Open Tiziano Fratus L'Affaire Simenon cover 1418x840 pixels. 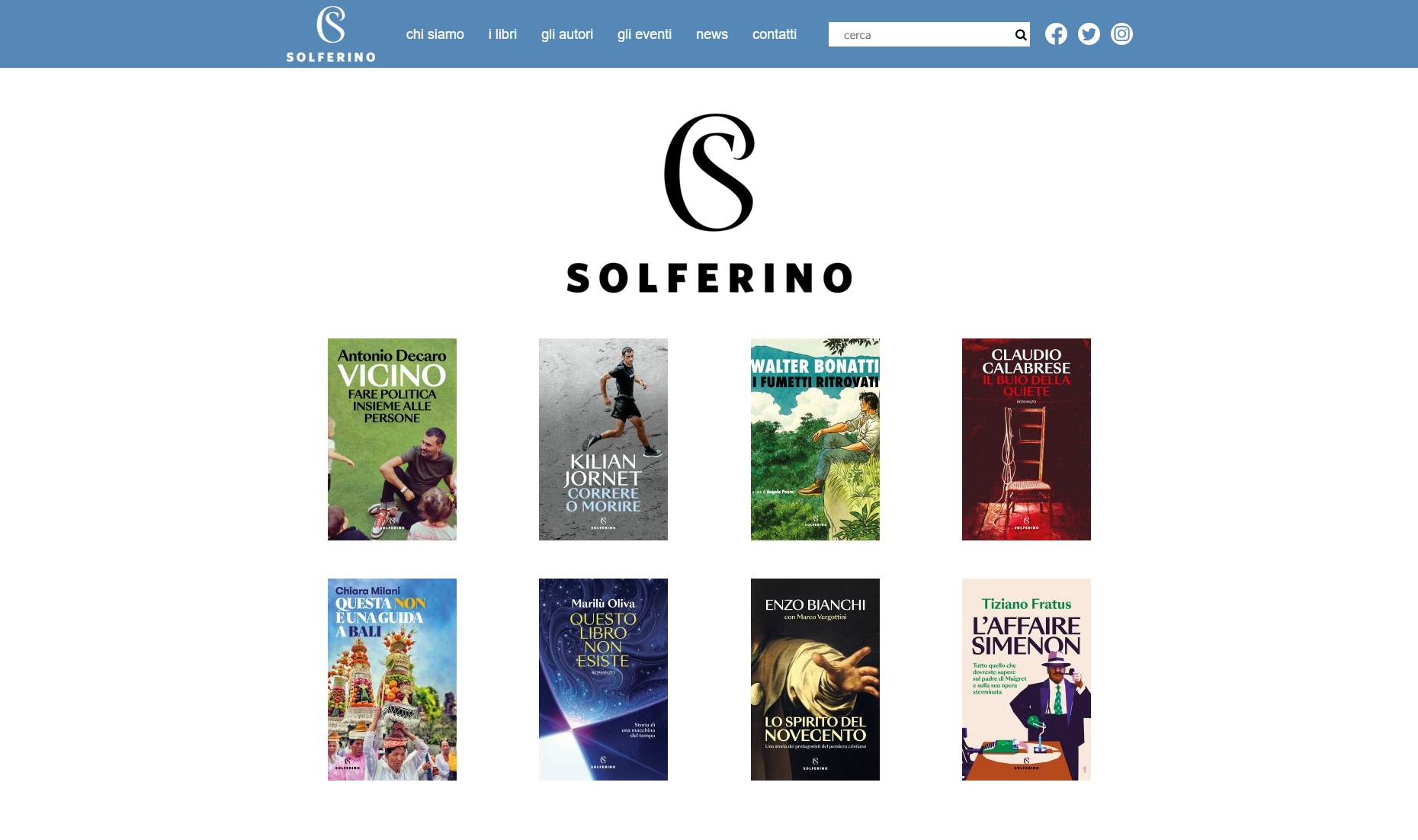1026,679
